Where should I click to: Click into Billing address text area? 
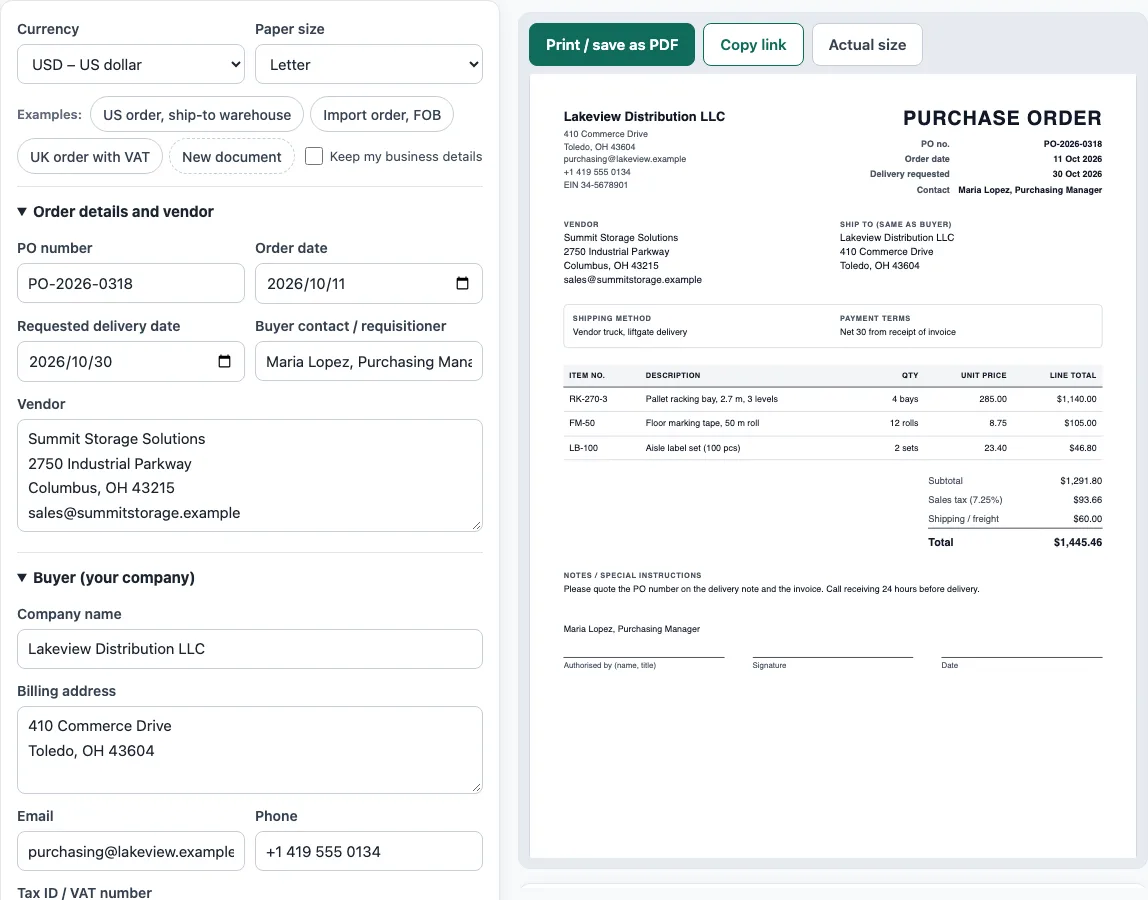250,750
